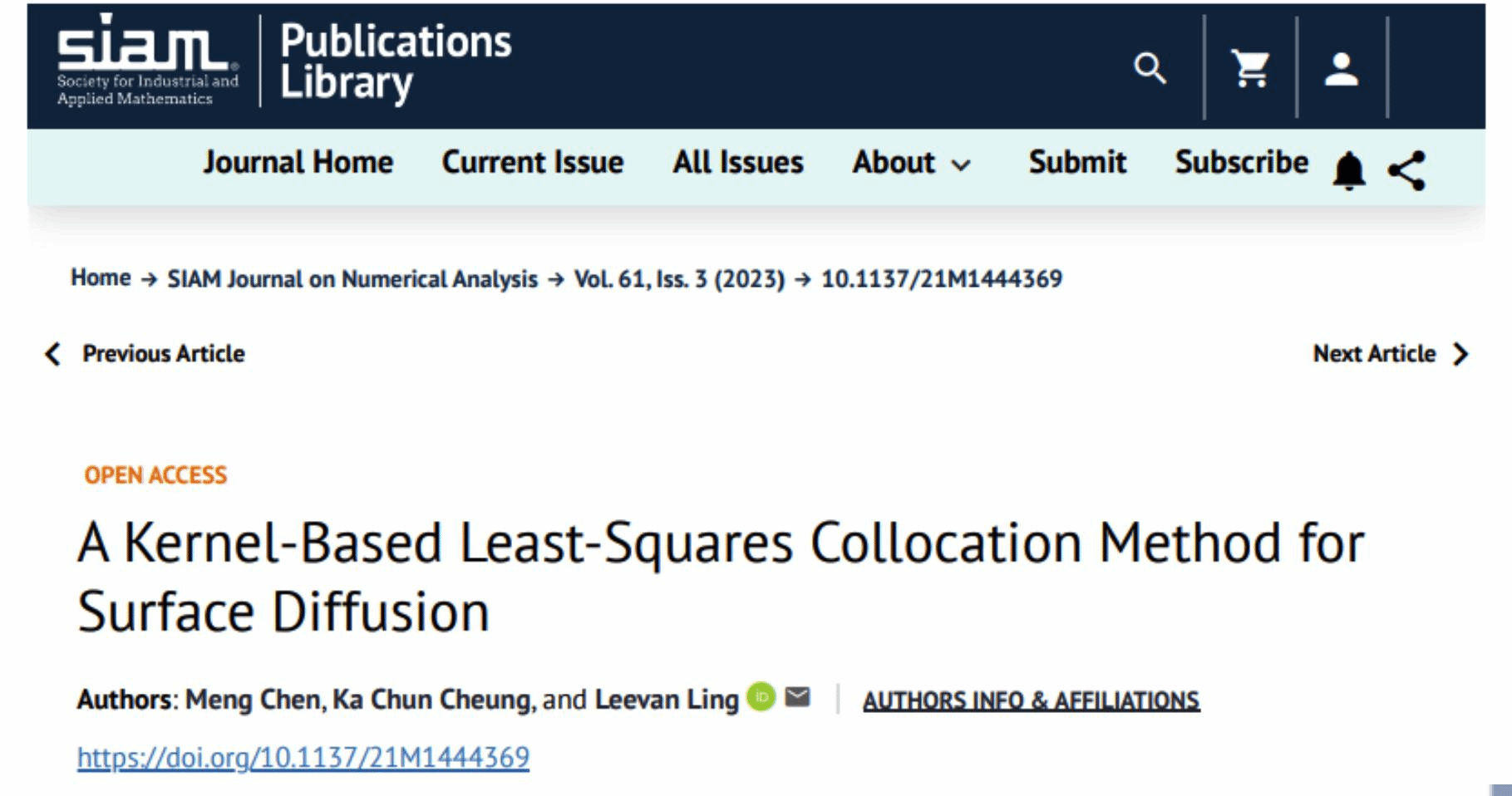
Task: Click the alert bell icon
Action: 1348,170
